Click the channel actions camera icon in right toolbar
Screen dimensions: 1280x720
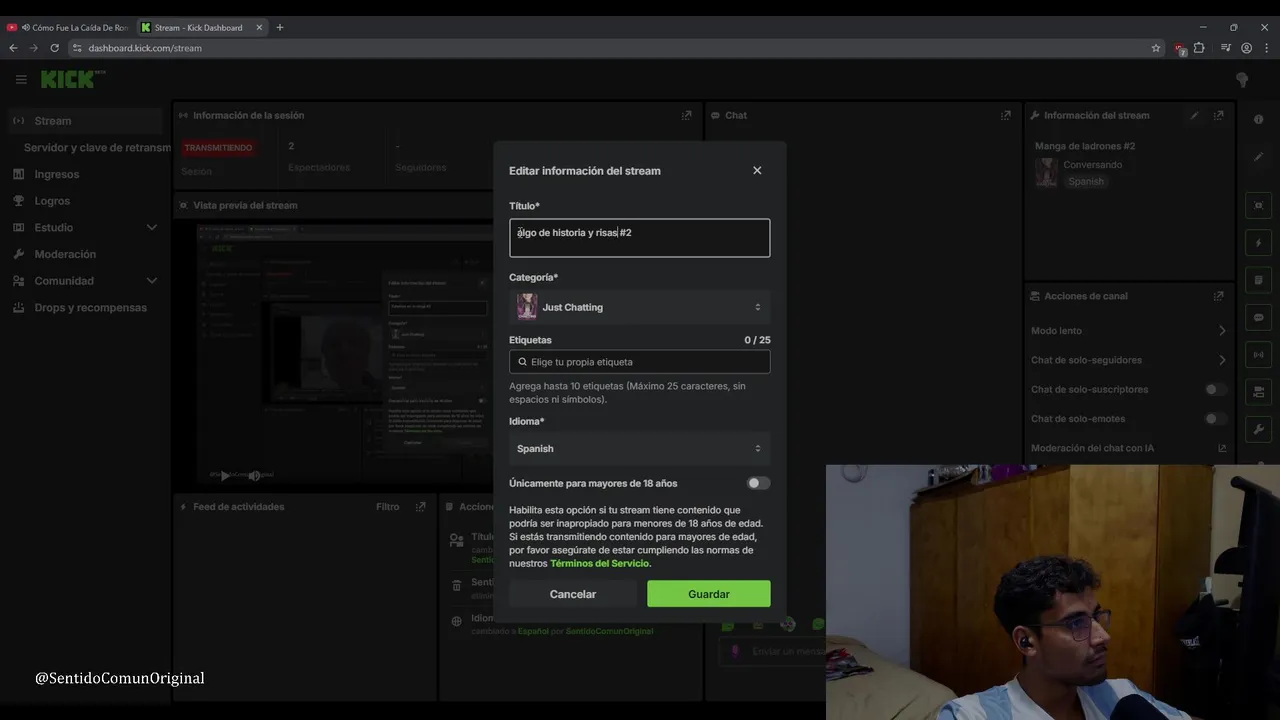[1259, 391]
